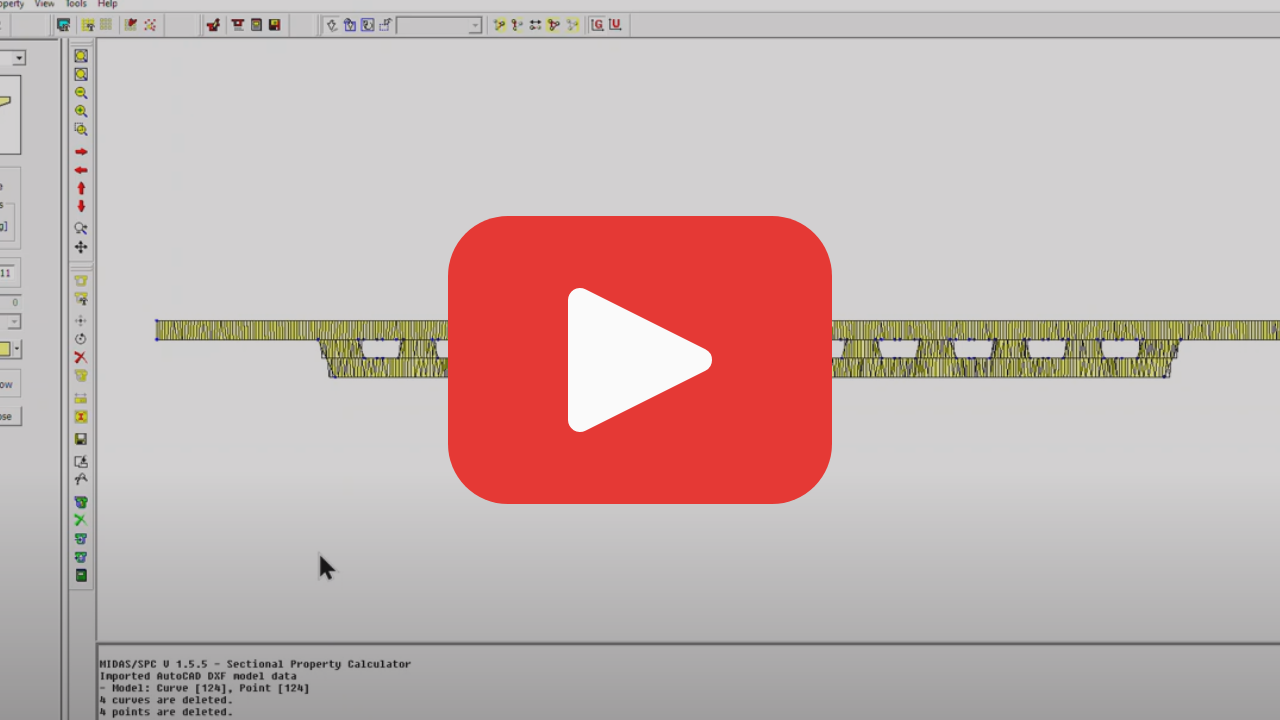Open the dropdown at top of left panel
Screen dimensions: 1280x720
[18, 59]
